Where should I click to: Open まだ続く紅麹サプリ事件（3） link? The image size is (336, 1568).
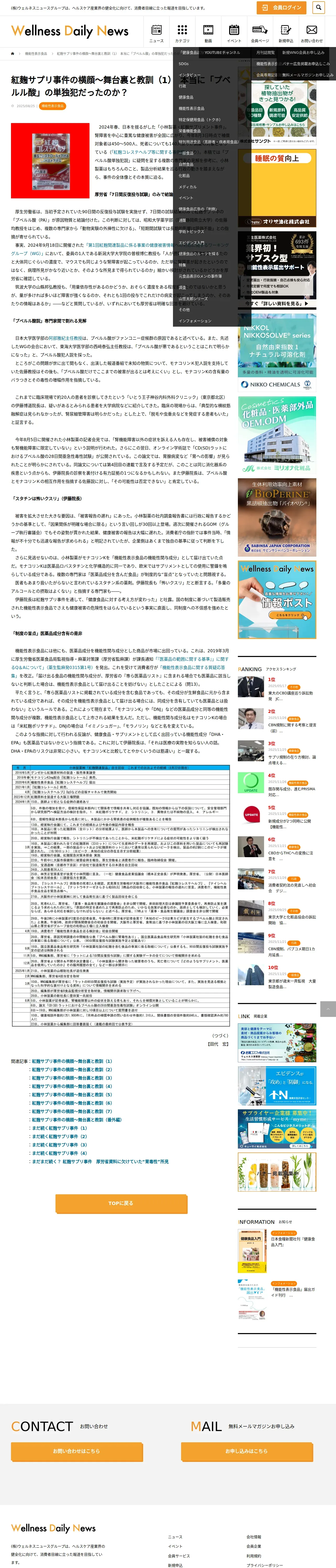pyautogui.click(x=59, y=1145)
